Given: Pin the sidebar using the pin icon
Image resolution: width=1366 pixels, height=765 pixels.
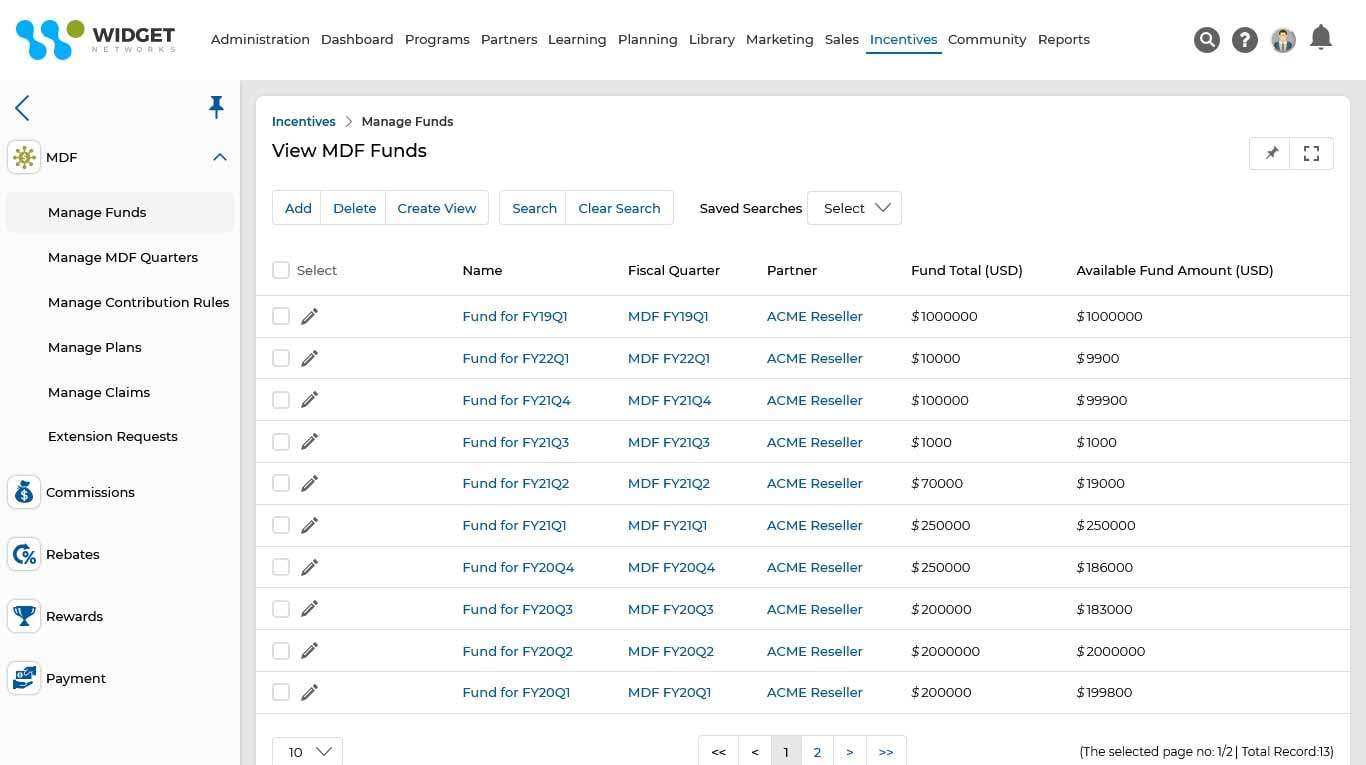Looking at the screenshot, I should pyautogui.click(x=216, y=107).
